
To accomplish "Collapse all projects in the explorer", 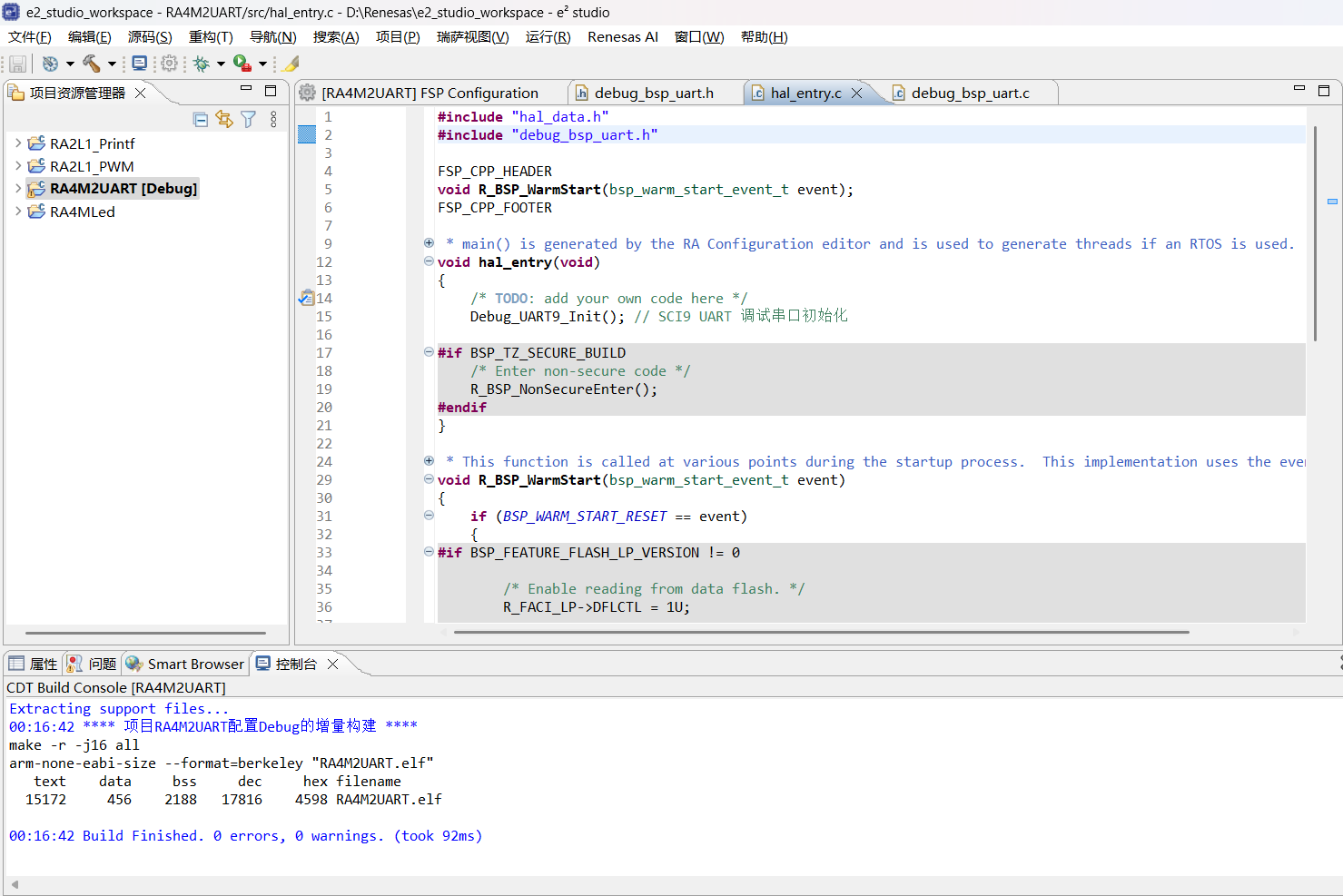I will (201, 119).
